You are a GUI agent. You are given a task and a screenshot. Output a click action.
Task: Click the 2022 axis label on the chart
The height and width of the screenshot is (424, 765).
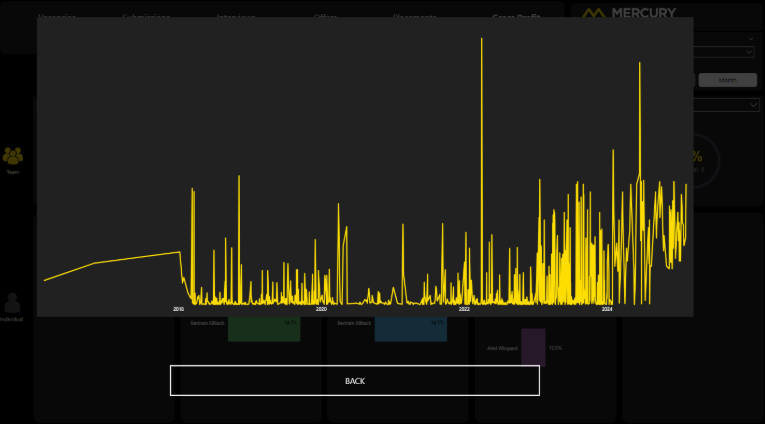pos(464,309)
